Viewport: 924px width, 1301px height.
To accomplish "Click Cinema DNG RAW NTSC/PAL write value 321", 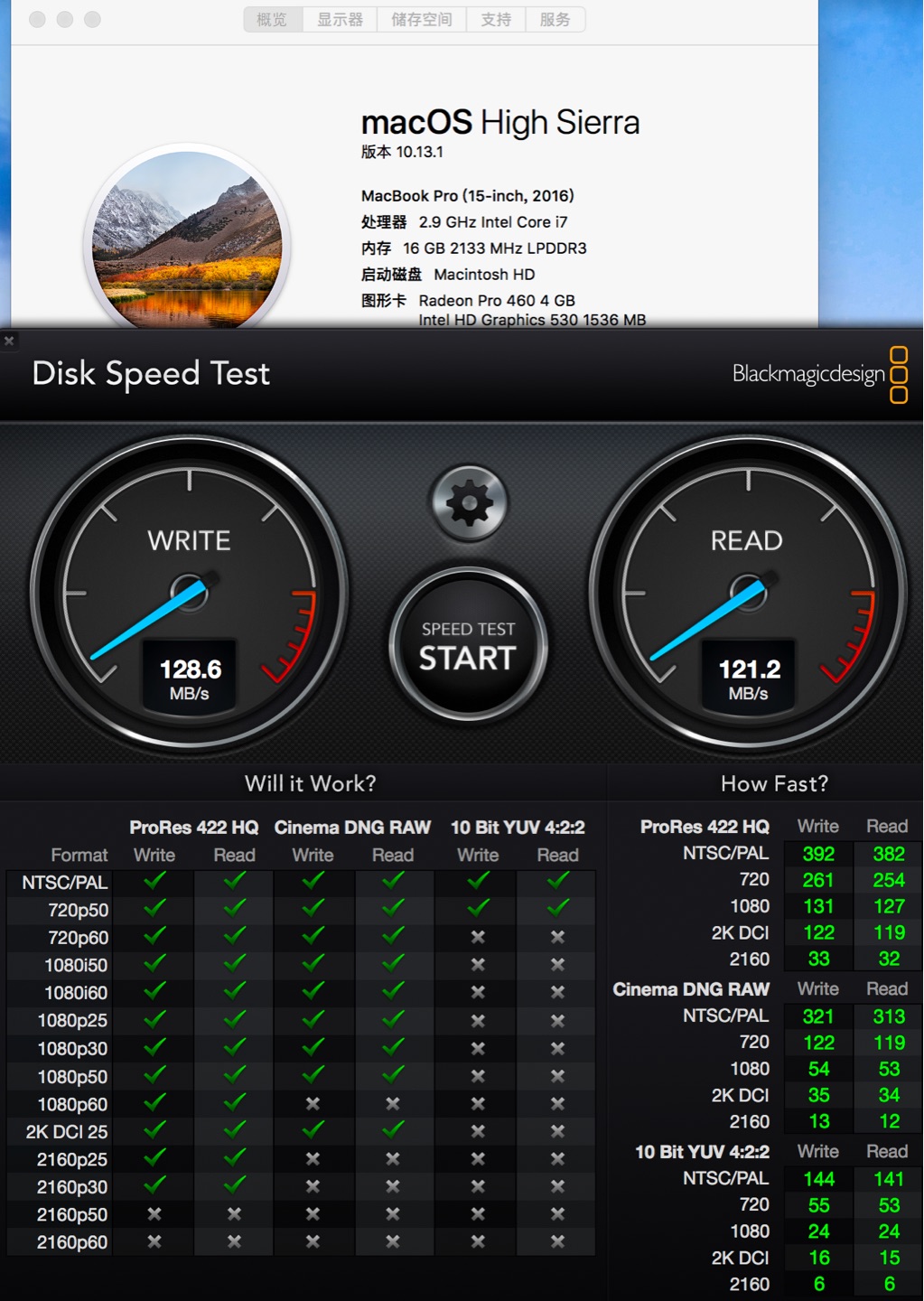I will point(818,1016).
